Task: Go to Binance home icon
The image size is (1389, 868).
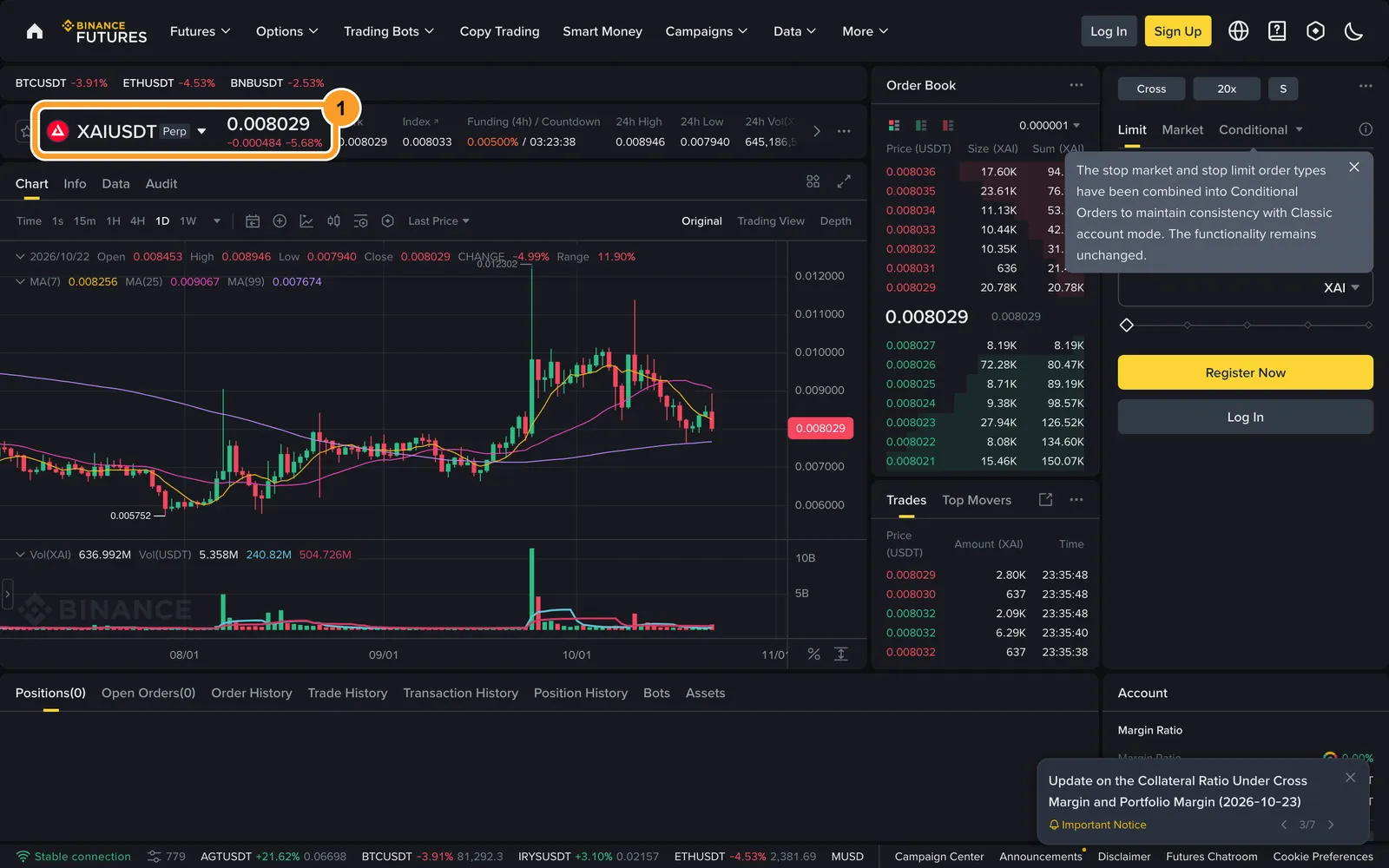Action: pos(35,31)
